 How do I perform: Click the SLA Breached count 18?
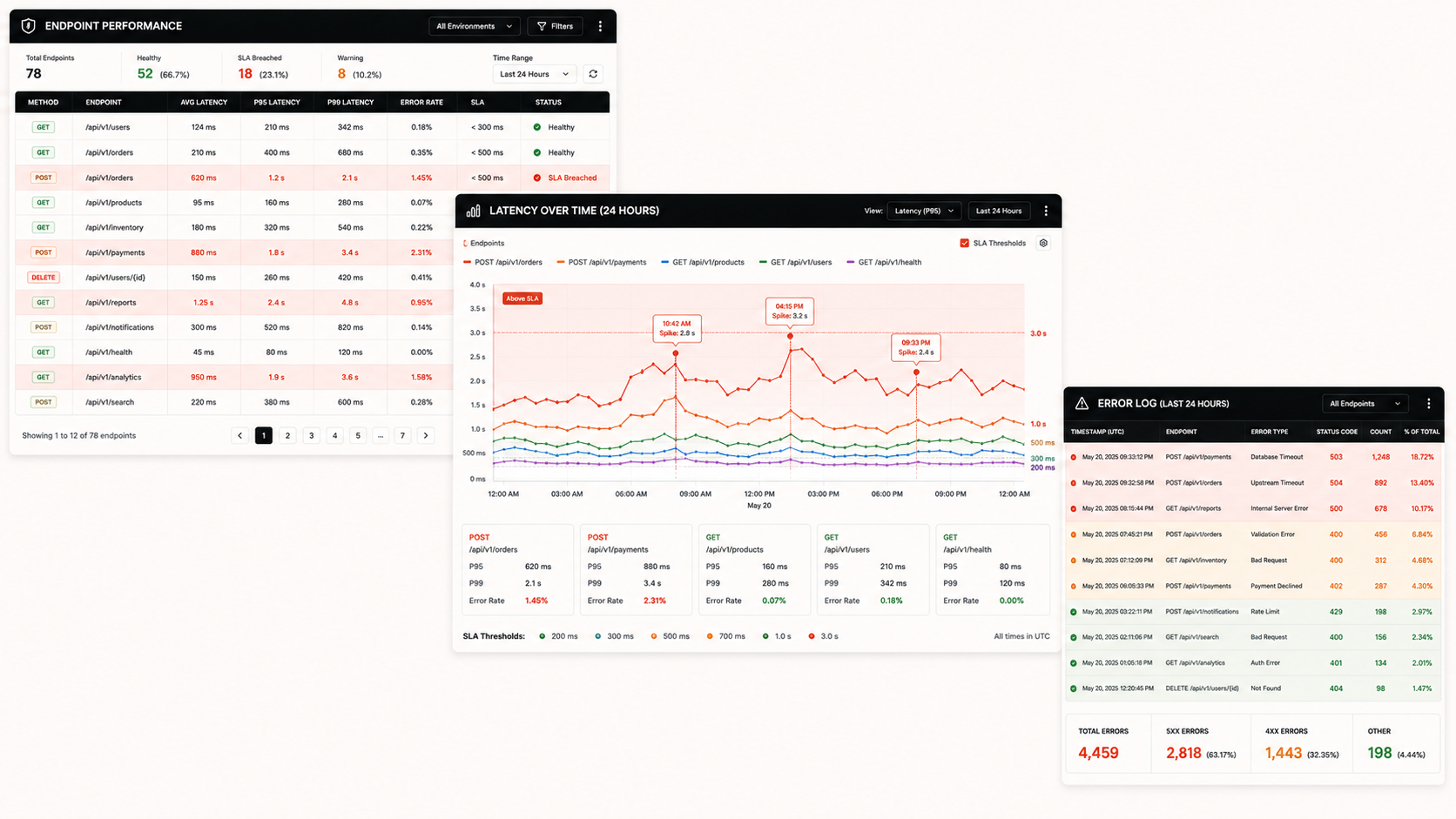[246, 74]
